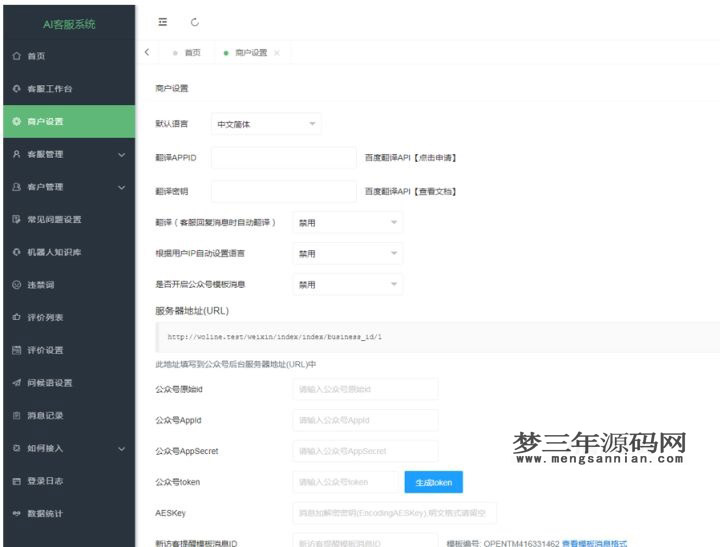
Task: Click the 评价设置 sidebar icon
Action: click(x=17, y=350)
